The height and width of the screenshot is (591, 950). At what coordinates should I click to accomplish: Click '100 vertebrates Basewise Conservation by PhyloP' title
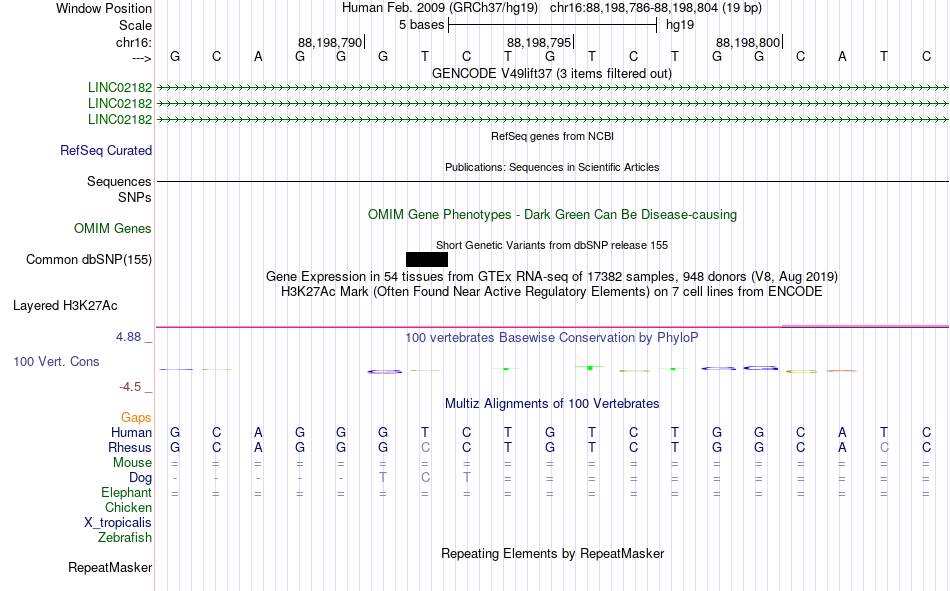[x=552, y=338]
